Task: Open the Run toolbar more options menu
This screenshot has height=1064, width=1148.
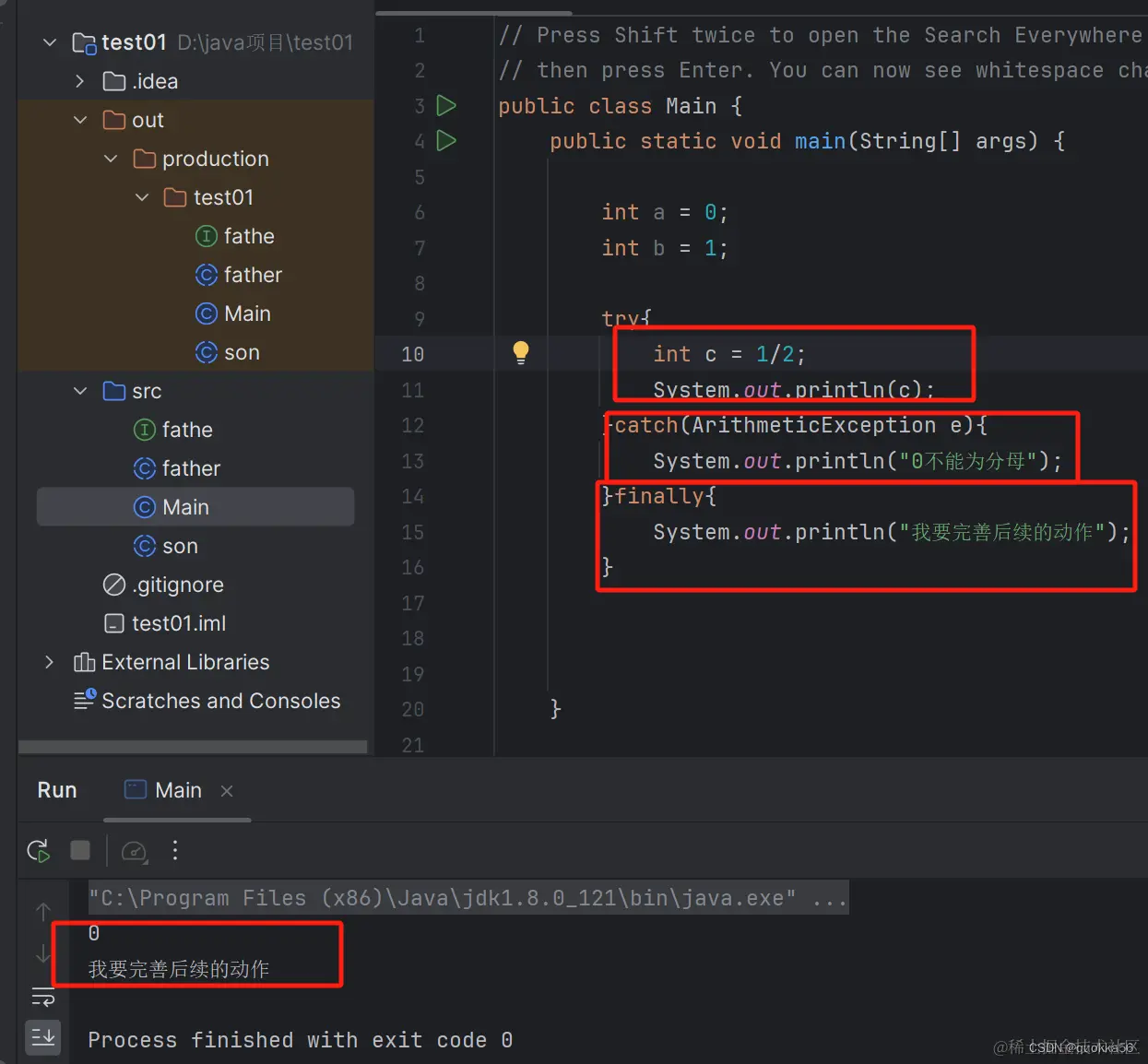Action: [x=175, y=850]
